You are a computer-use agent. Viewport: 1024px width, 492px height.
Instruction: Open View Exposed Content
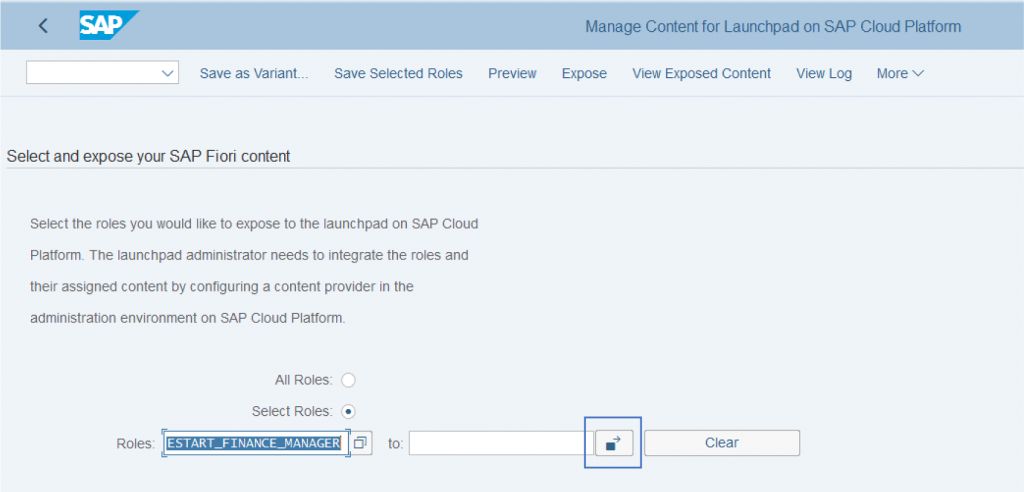click(701, 73)
